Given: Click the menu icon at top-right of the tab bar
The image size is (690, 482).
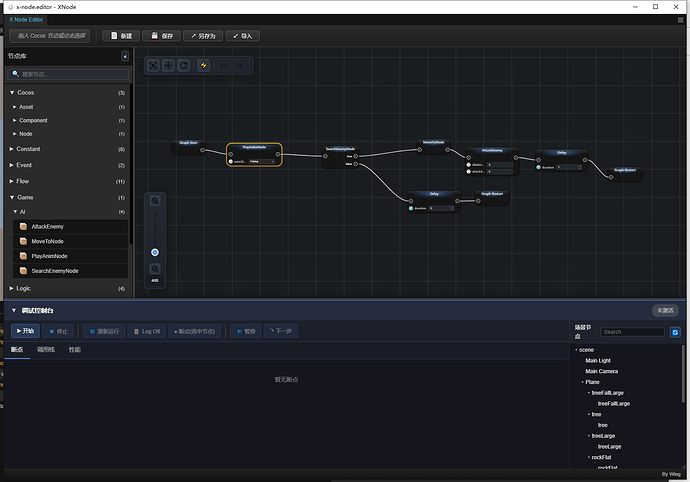Looking at the screenshot, I should point(680,20).
